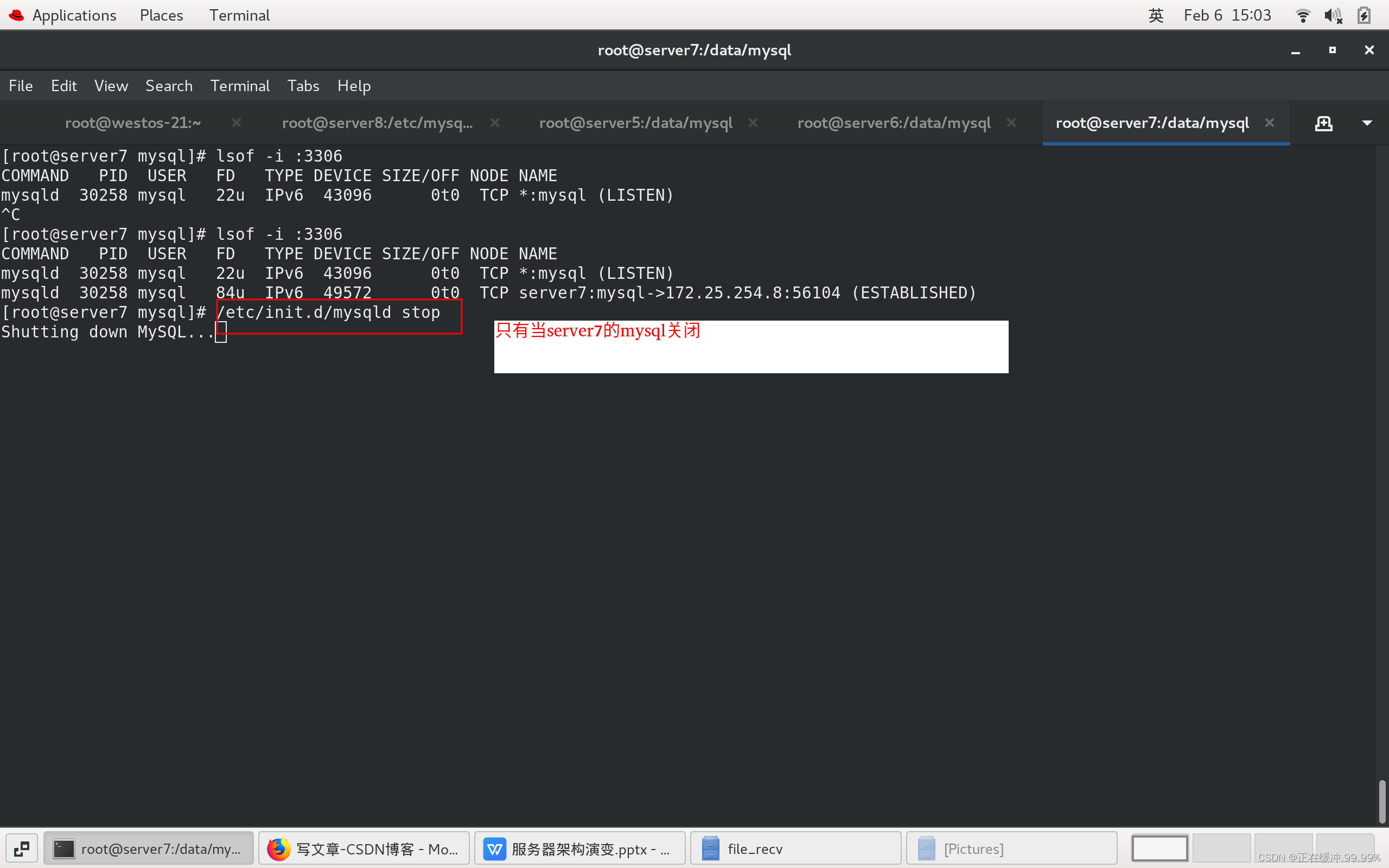
Task: Open the Terminal menu in menubar
Action: (239, 86)
